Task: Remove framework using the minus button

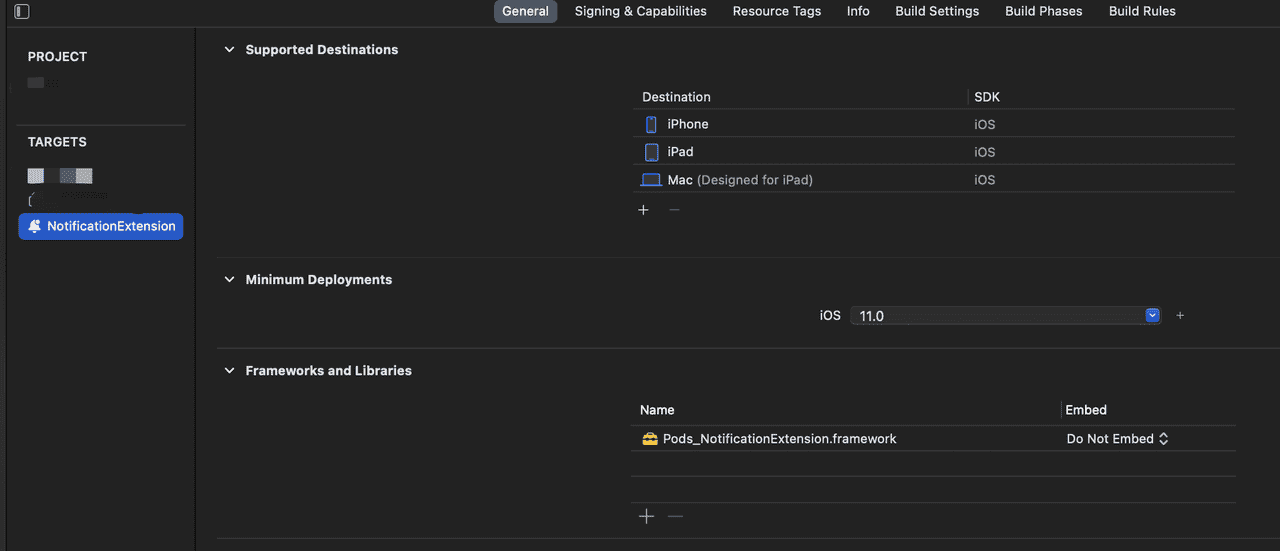Action: [675, 516]
